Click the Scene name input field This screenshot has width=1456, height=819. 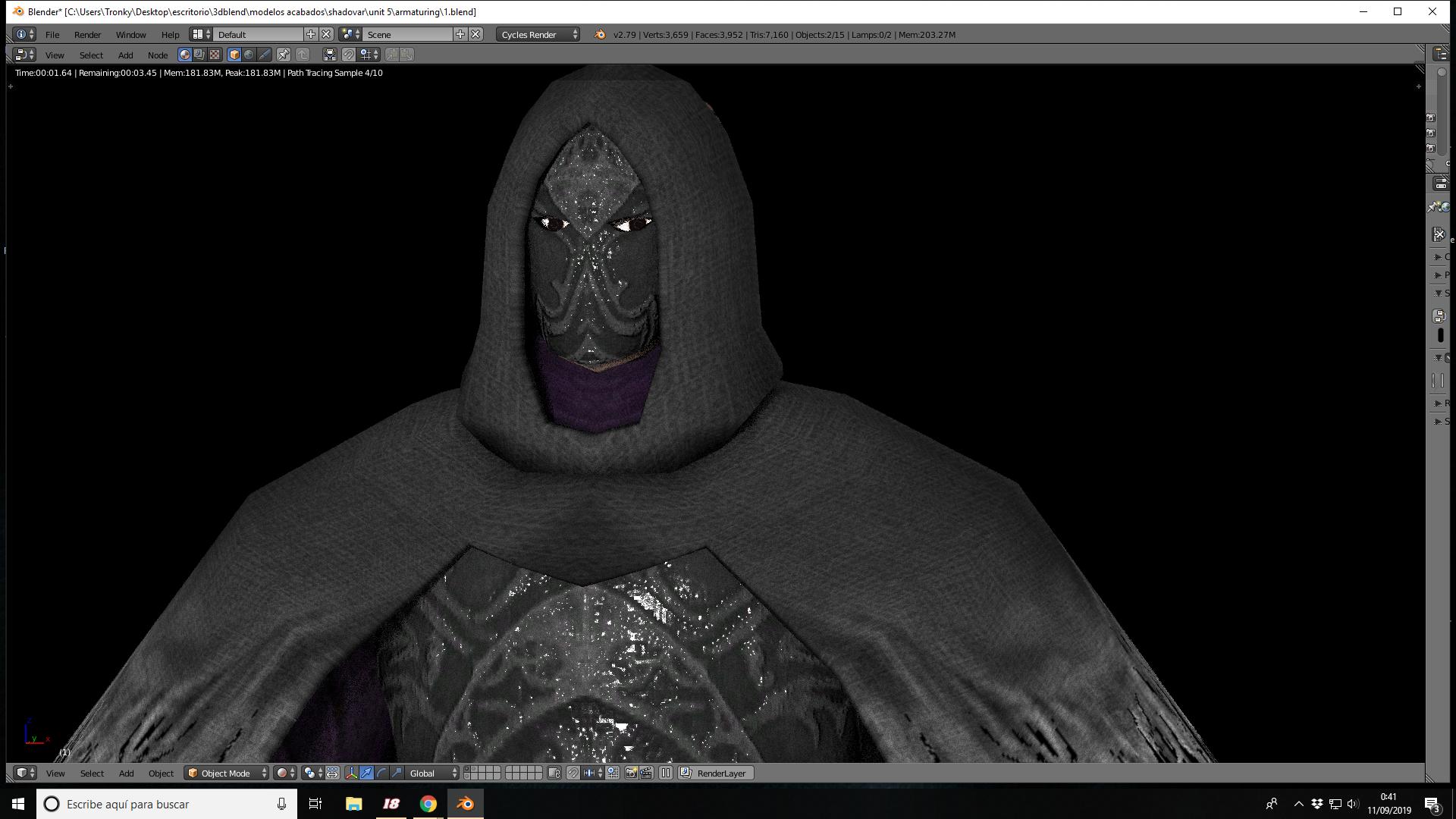coord(408,34)
